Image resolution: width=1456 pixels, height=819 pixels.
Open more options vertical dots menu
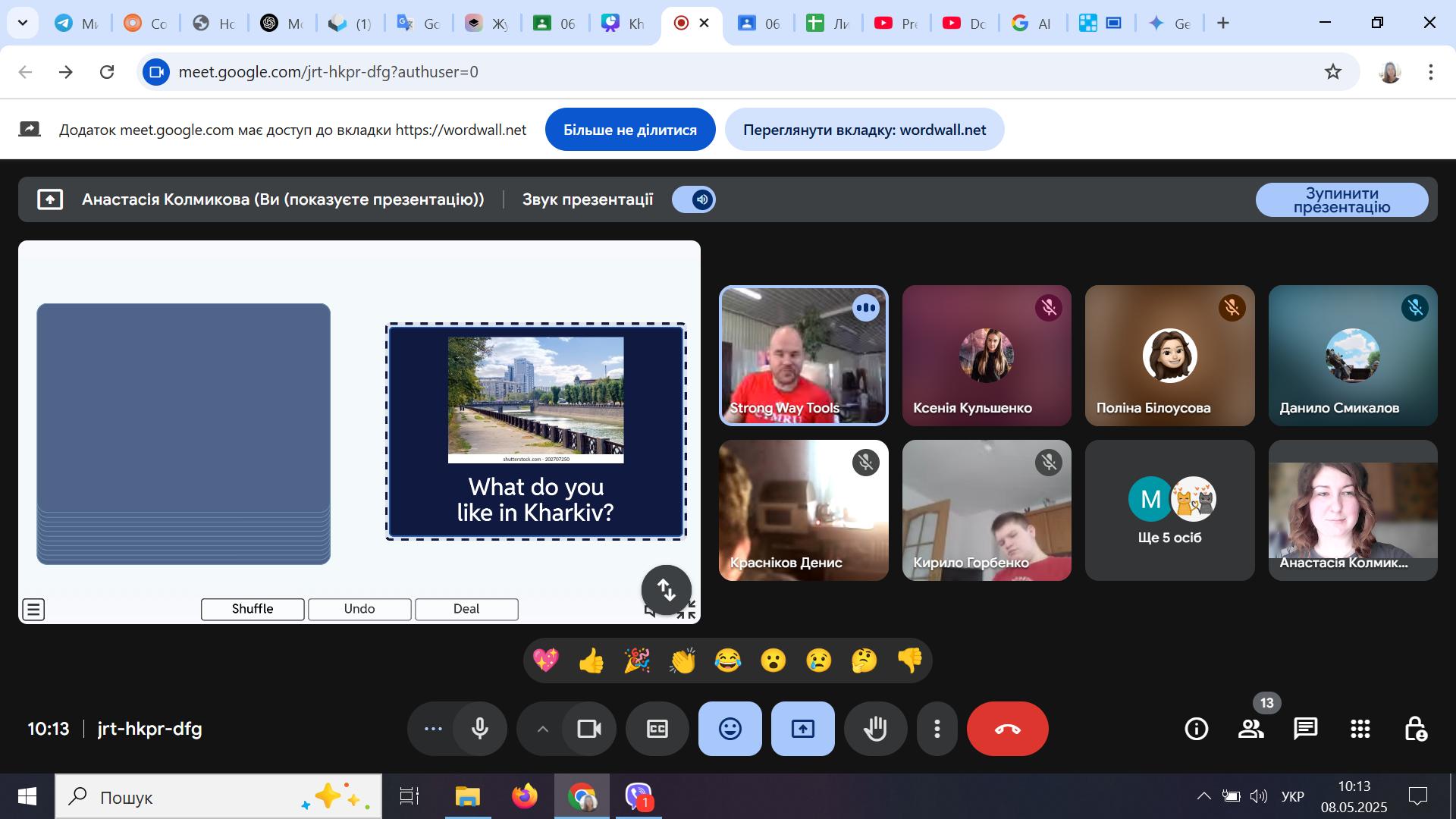tap(937, 729)
